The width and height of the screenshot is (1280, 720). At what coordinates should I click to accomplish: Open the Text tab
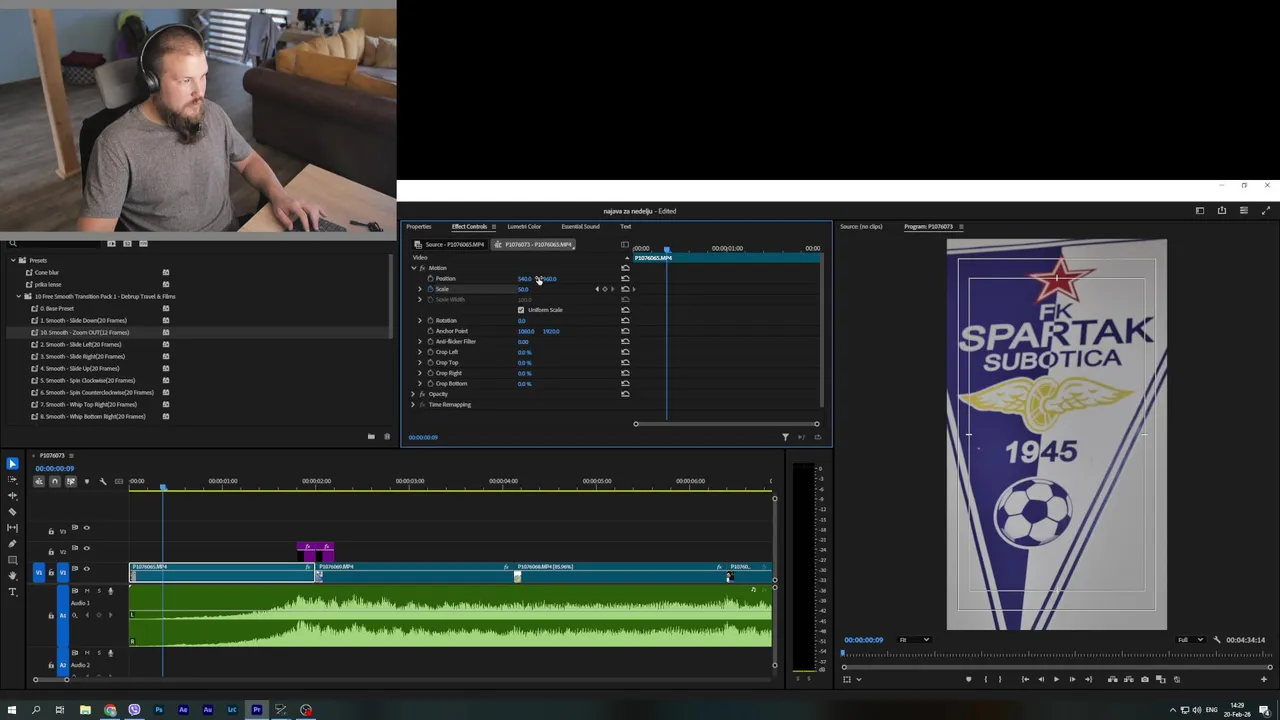click(x=626, y=227)
